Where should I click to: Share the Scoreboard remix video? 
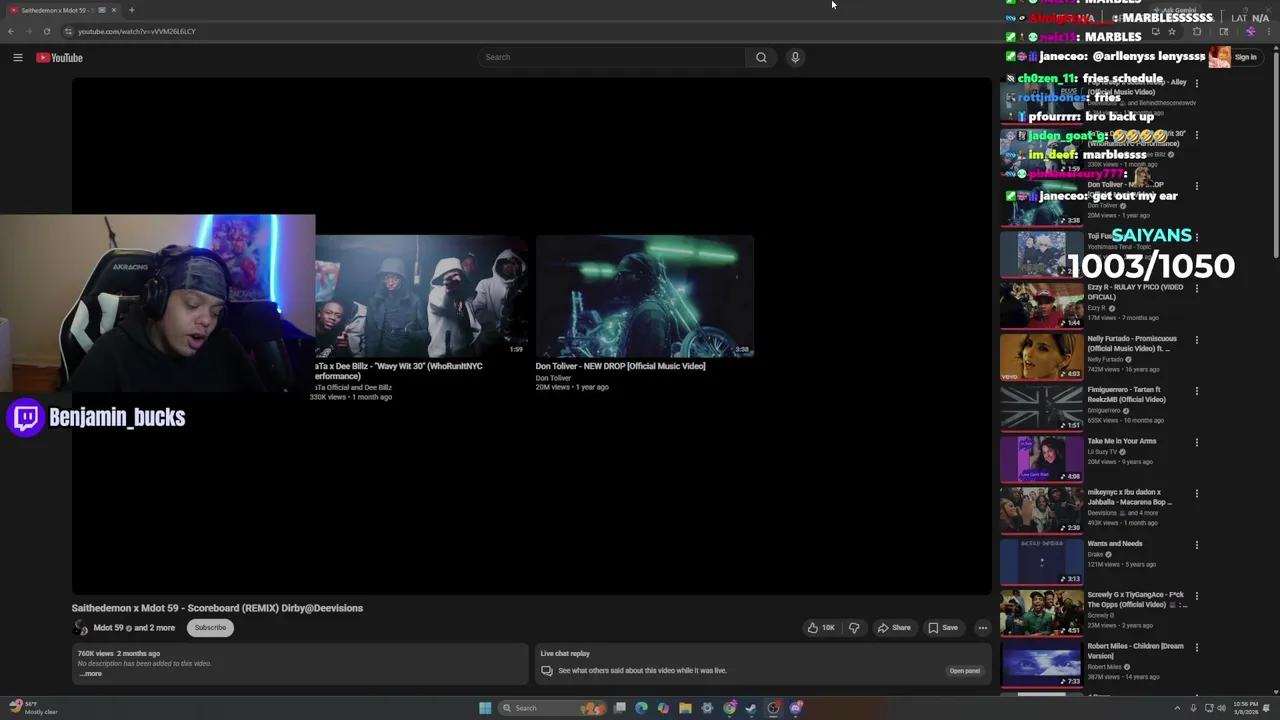[x=894, y=628]
